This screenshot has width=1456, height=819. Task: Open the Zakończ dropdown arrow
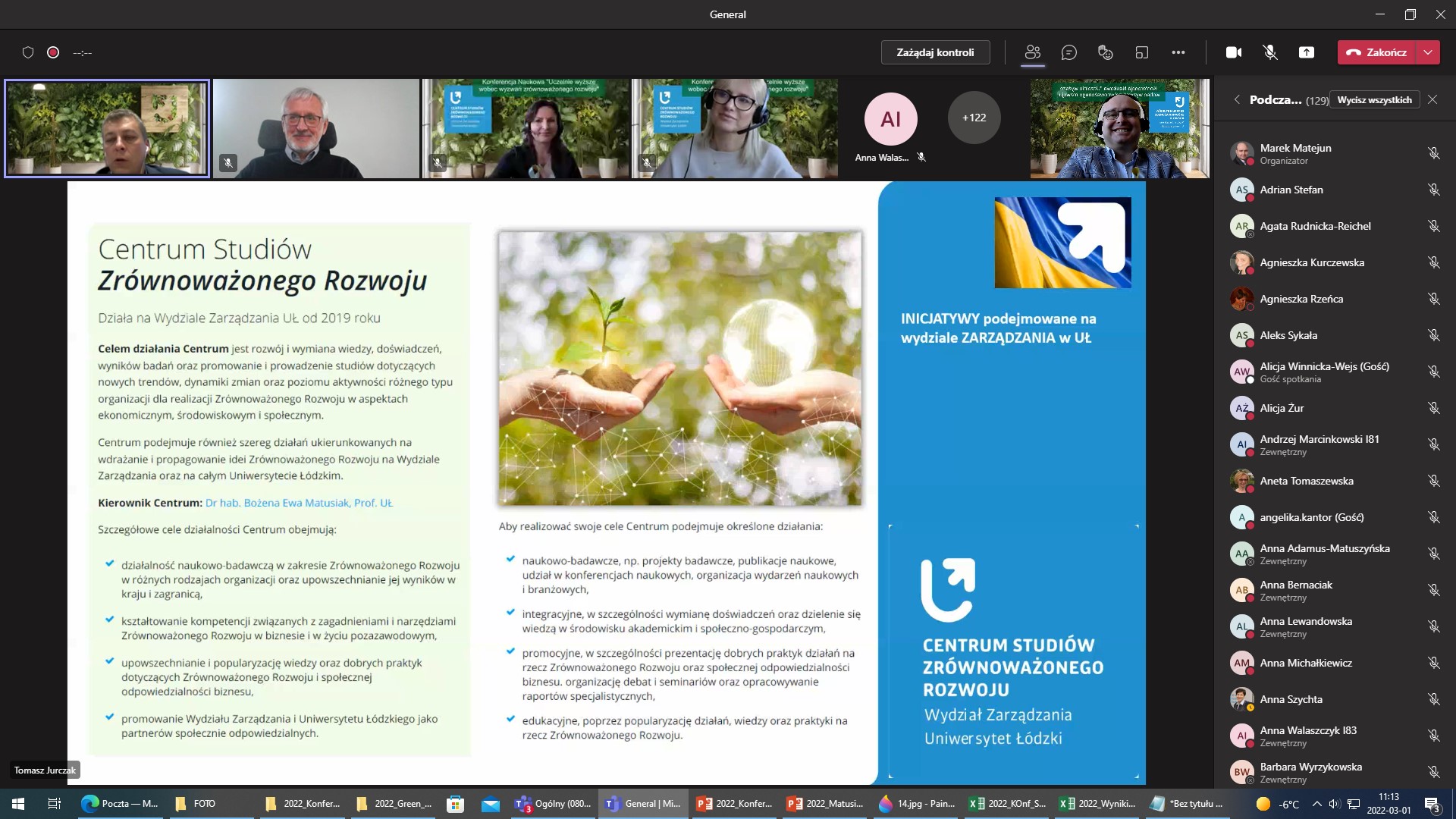pyautogui.click(x=1429, y=52)
